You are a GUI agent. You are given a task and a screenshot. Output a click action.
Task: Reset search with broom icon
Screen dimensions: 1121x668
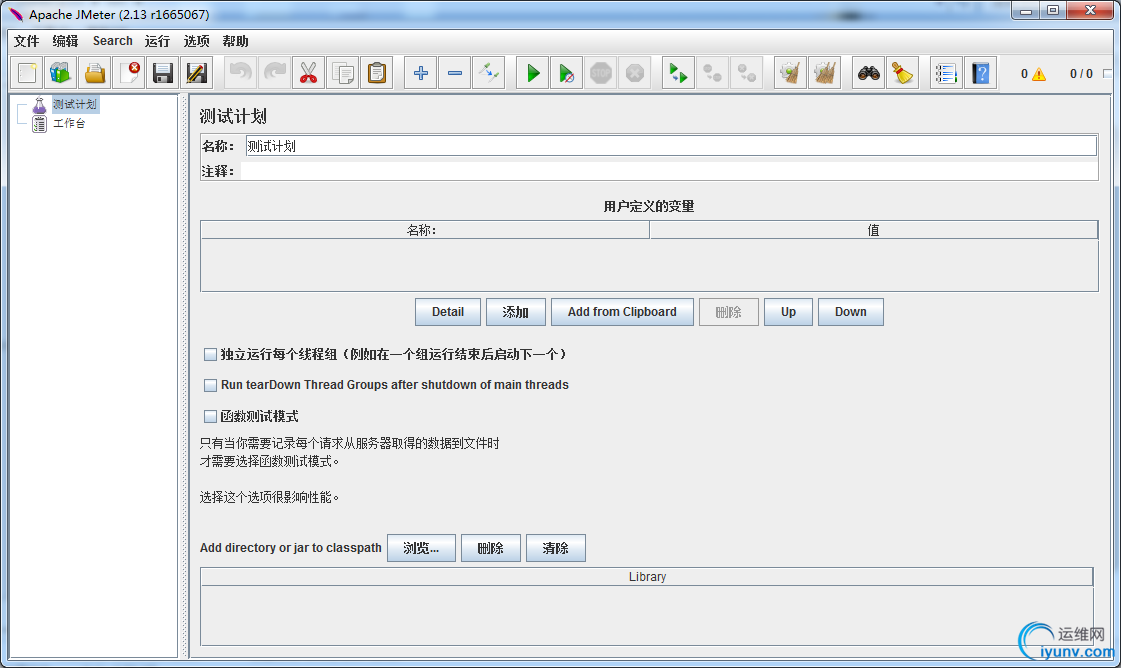click(902, 73)
